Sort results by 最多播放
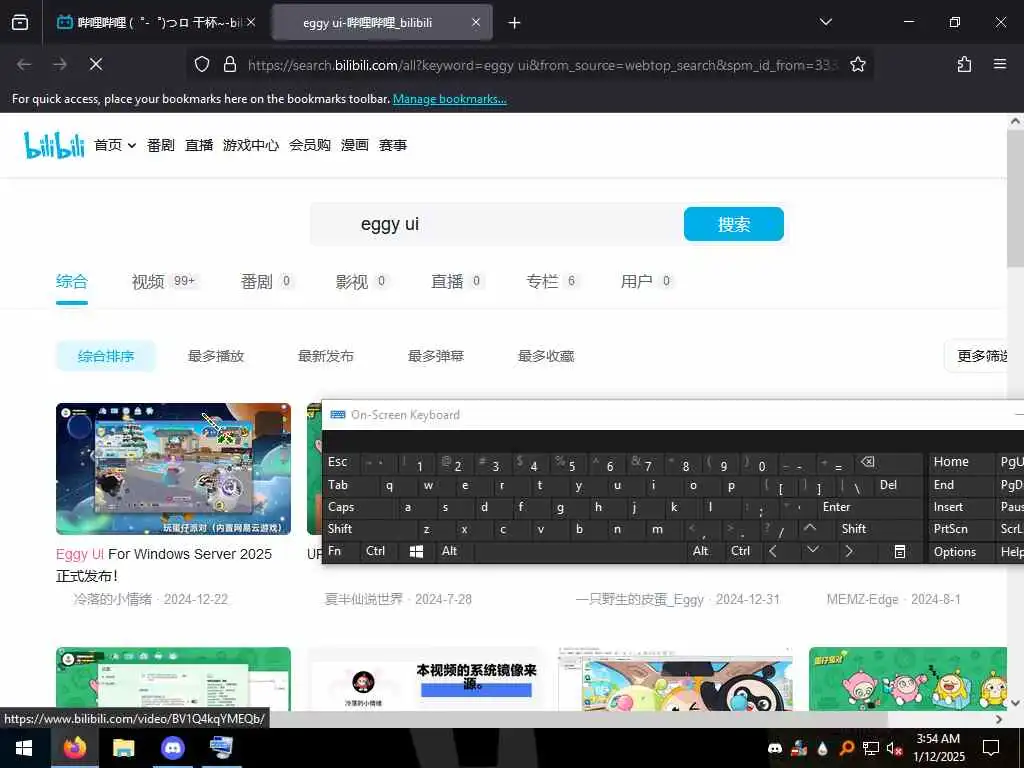1024x768 pixels. pos(216,356)
